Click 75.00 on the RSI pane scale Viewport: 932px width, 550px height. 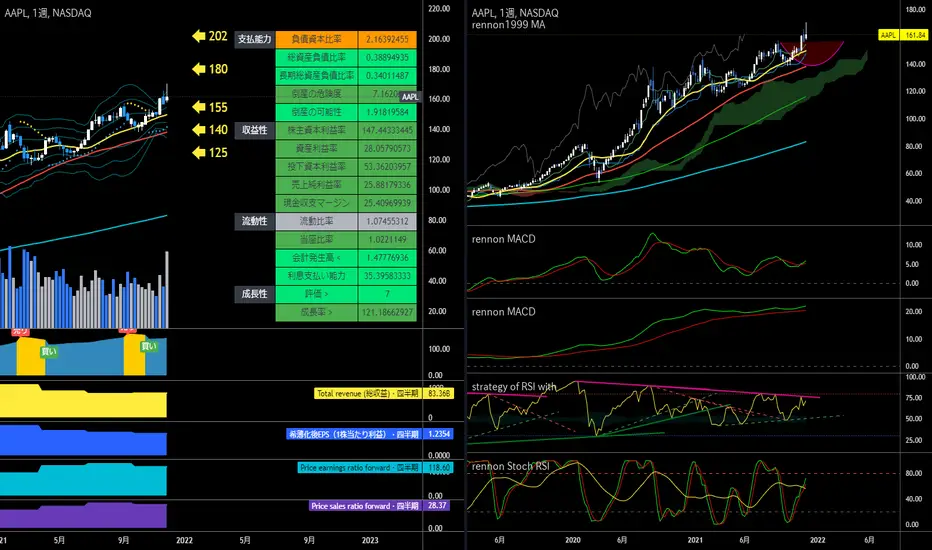[x=915, y=398]
